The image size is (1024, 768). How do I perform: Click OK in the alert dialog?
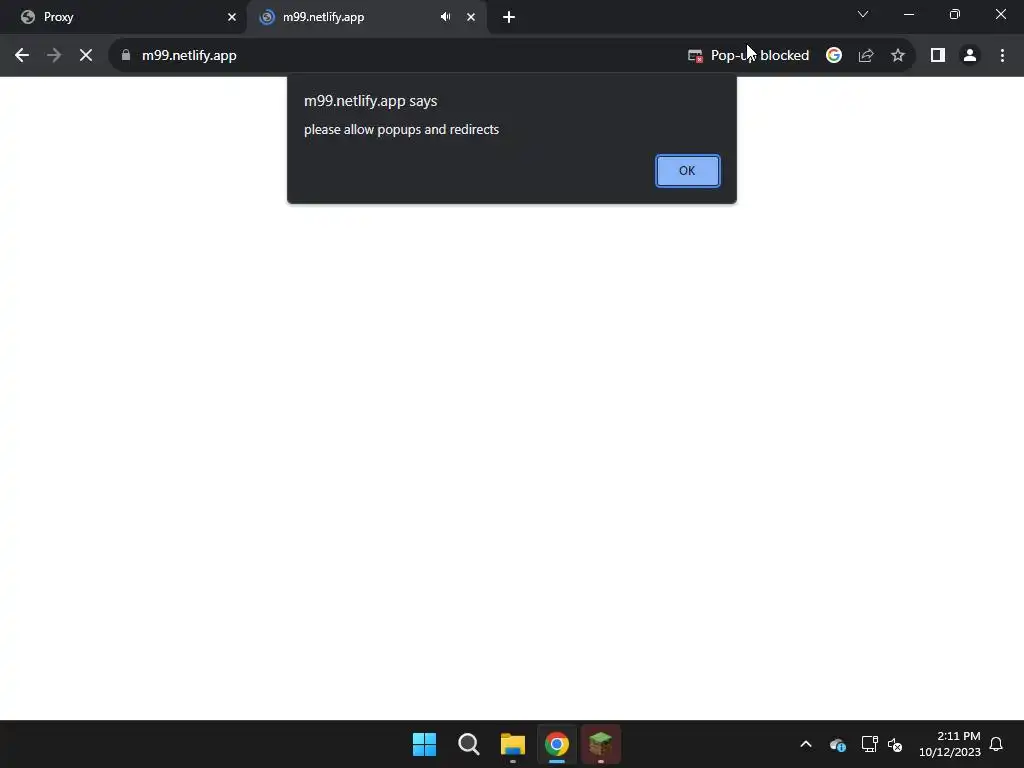click(687, 170)
